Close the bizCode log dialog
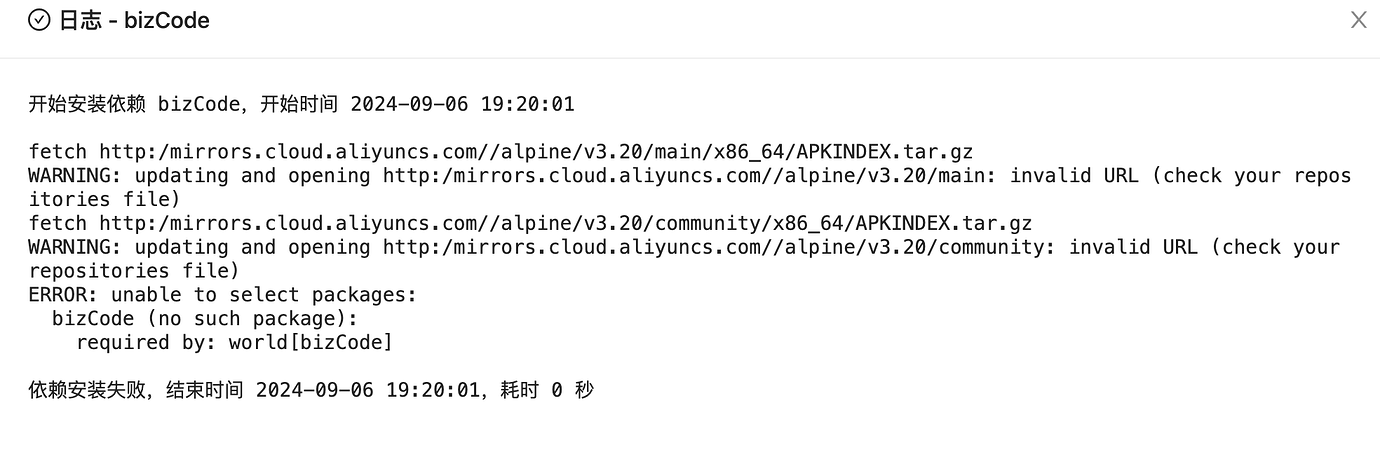 pyautogui.click(x=1358, y=20)
